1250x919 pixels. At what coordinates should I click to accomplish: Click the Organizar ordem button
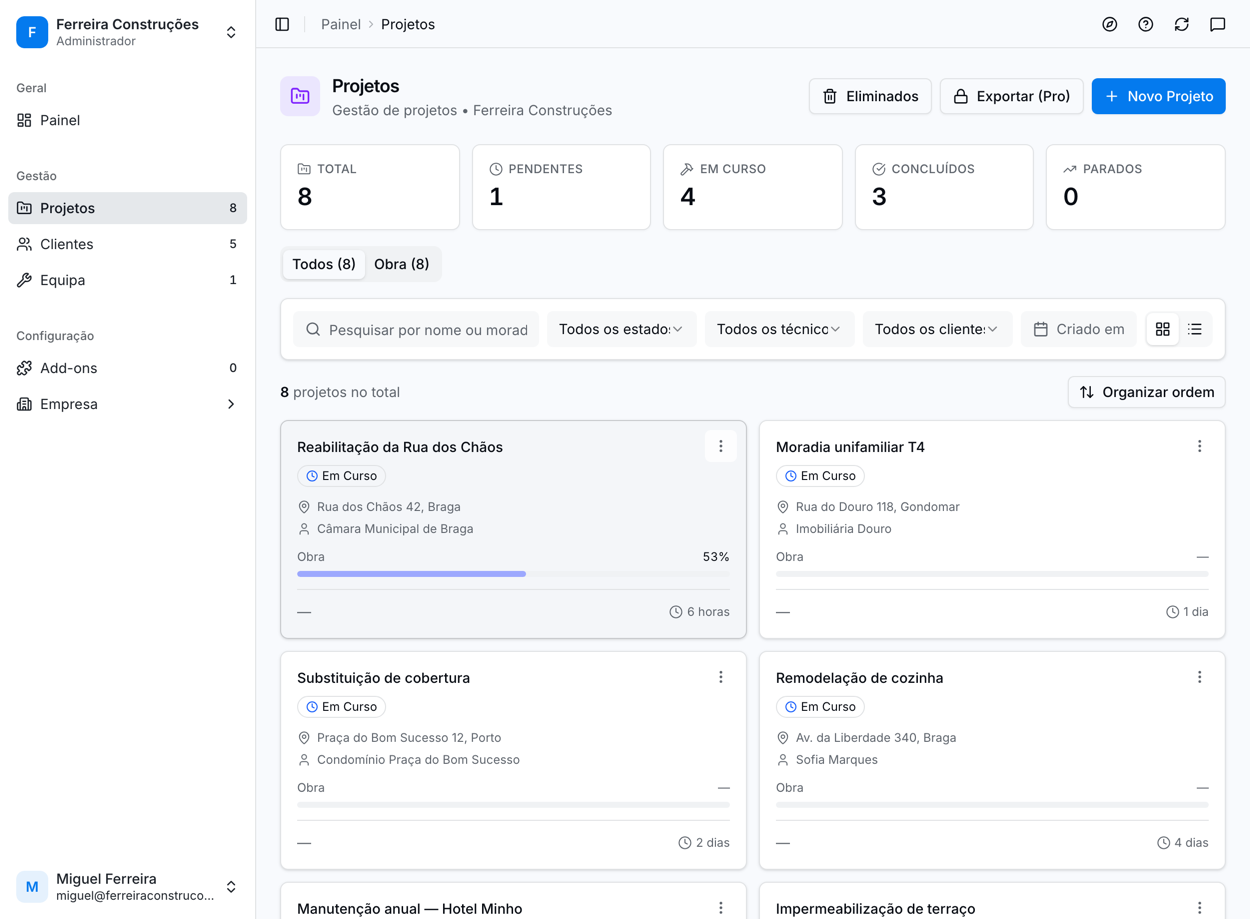pos(1146,392)
